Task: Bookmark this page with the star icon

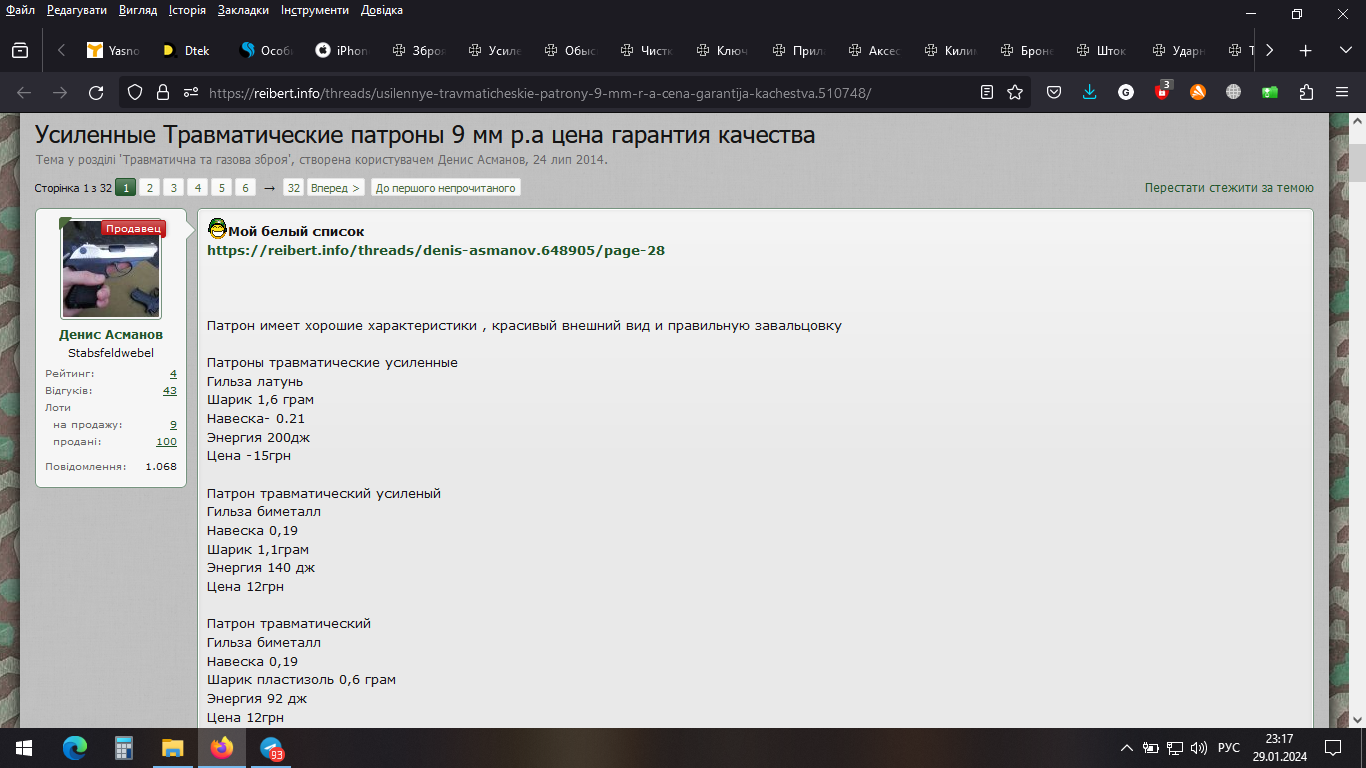Action: [x=1015, y=93]
